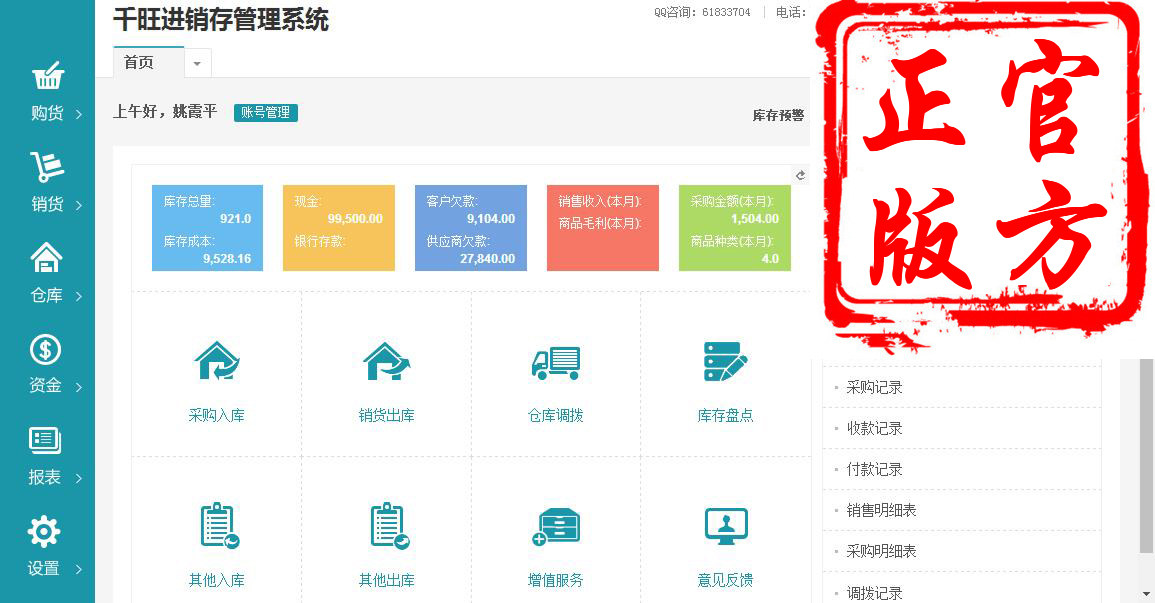Open 采购记录 in the right list
Screen dimensions: 1155x603
click(x=874, y=387)
